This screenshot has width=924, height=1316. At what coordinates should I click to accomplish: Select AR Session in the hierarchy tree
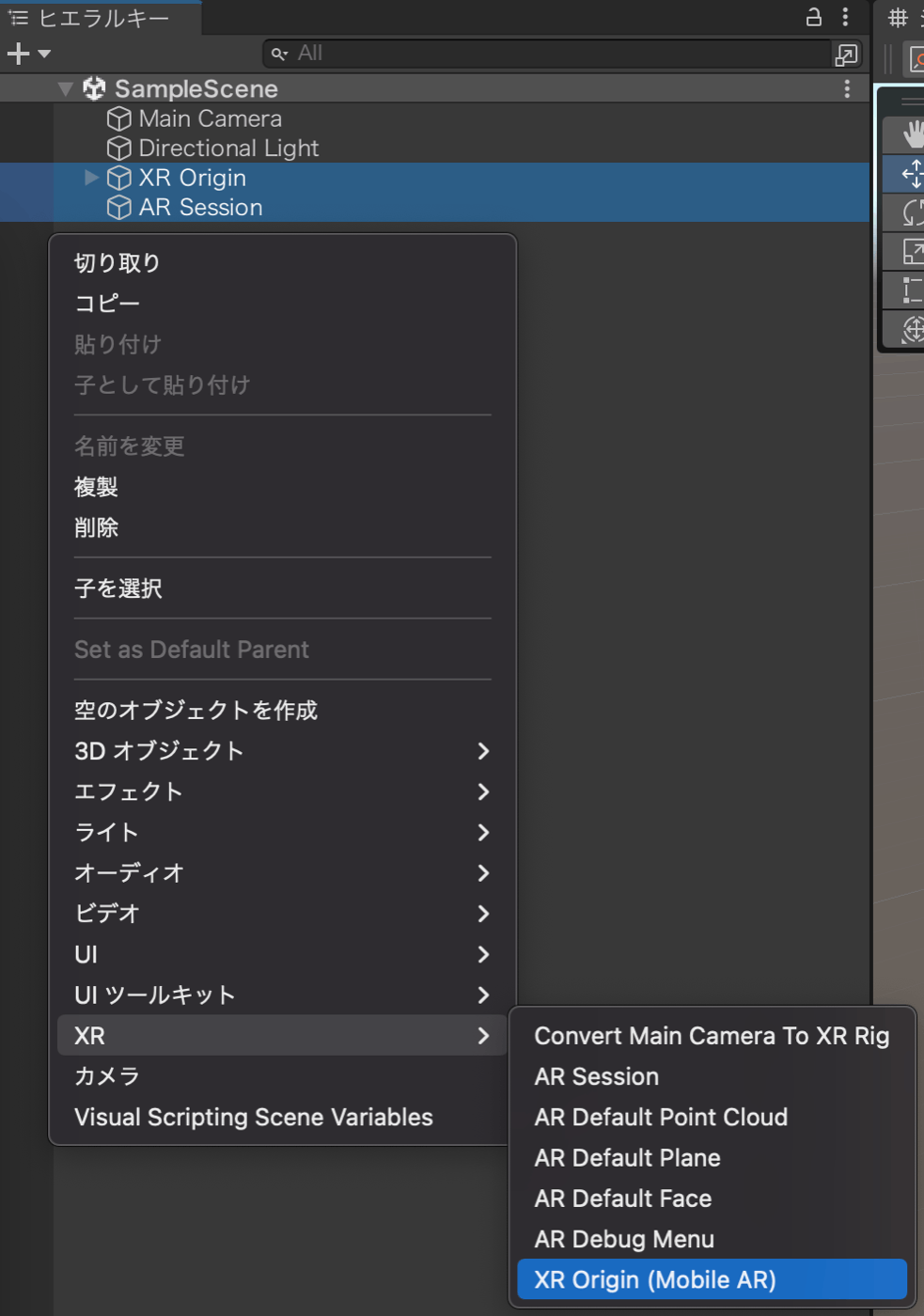coord(200,207)
